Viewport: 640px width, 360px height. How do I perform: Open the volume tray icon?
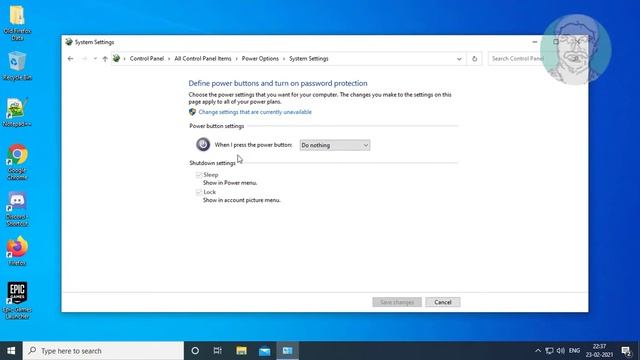coord(561,351)
